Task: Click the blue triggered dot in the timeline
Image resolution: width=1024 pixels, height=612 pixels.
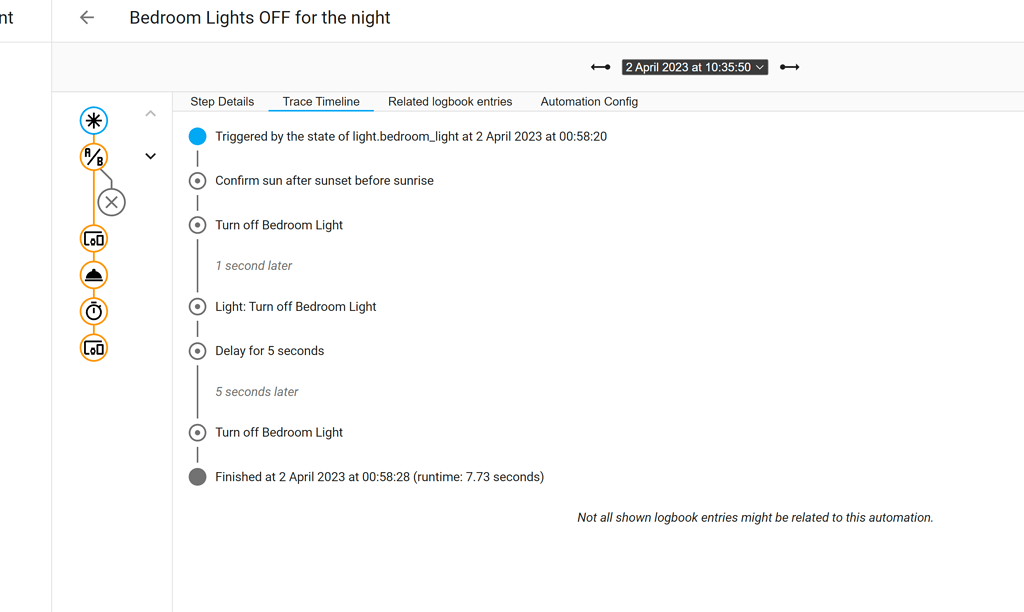Action: 197,136
